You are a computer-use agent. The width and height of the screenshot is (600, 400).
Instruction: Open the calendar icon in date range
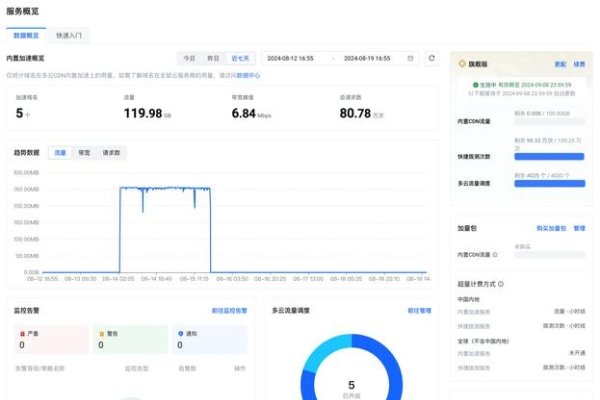[x=410, y=59]
